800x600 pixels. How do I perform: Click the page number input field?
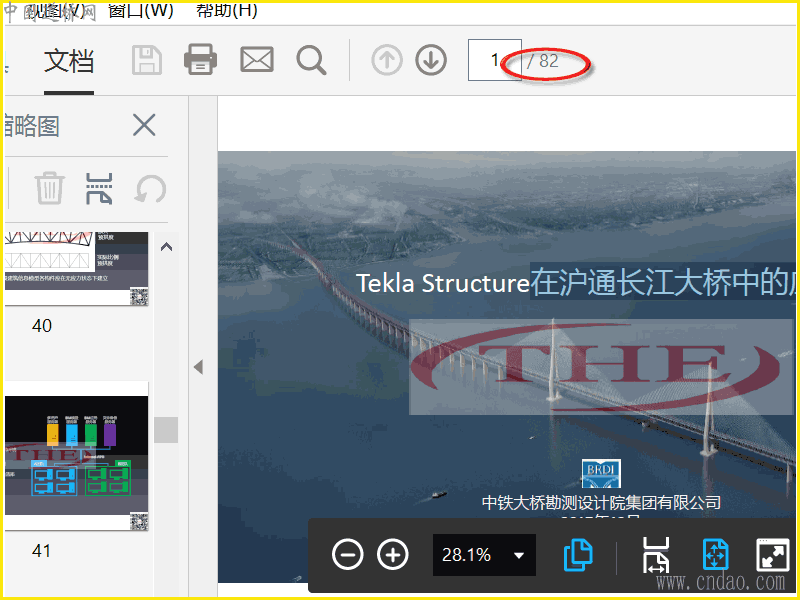[x=494, y=60]
